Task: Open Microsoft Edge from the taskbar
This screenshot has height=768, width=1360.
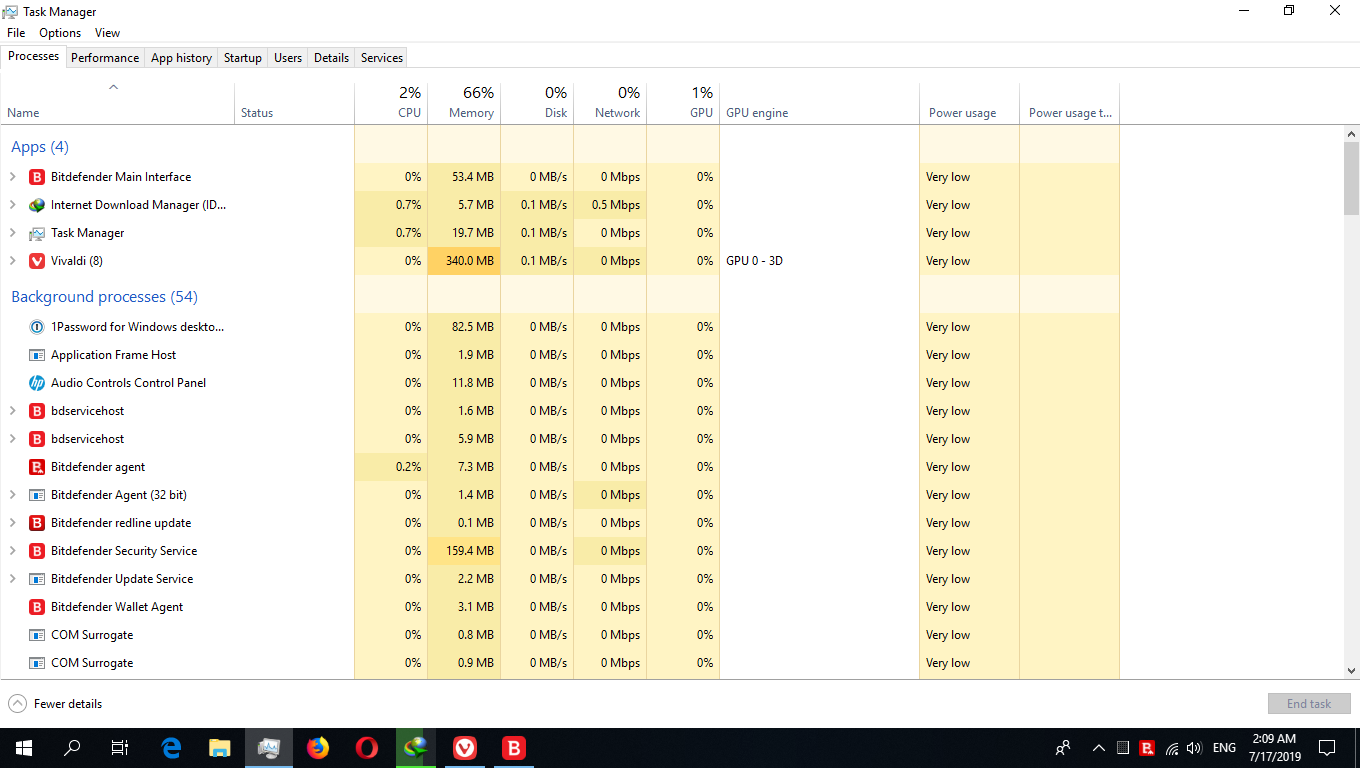Action: [x=171, y=747]
